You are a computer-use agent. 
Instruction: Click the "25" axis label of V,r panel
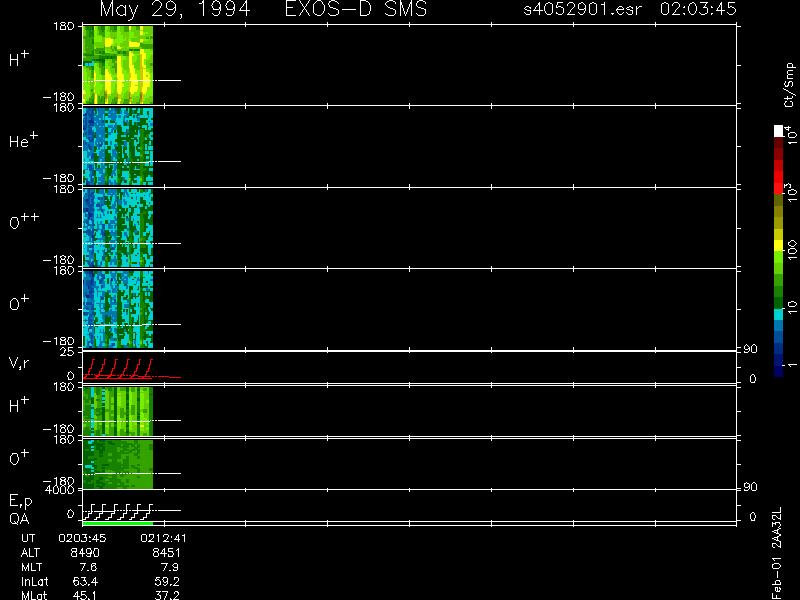tap(68, 352)
